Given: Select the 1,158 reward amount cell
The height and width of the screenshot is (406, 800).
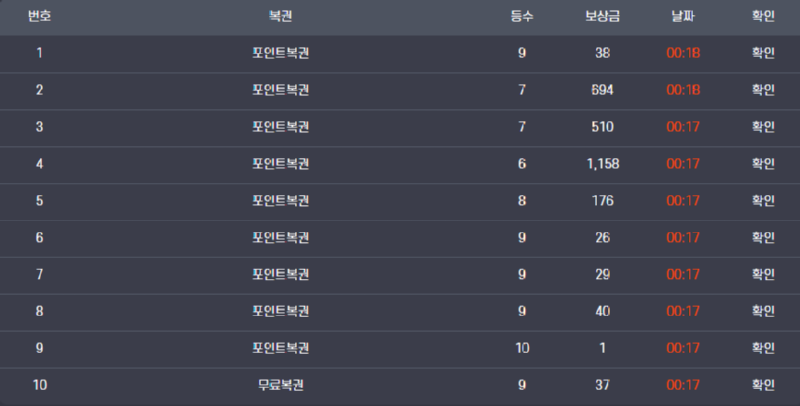Looking at the screenshot, I should pyautogui.click(x=602, y=164).
